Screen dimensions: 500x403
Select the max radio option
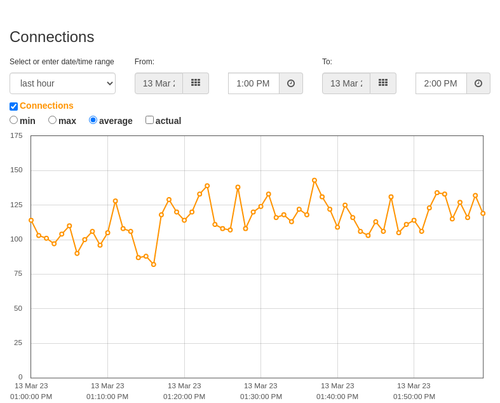tap(52, 120)
